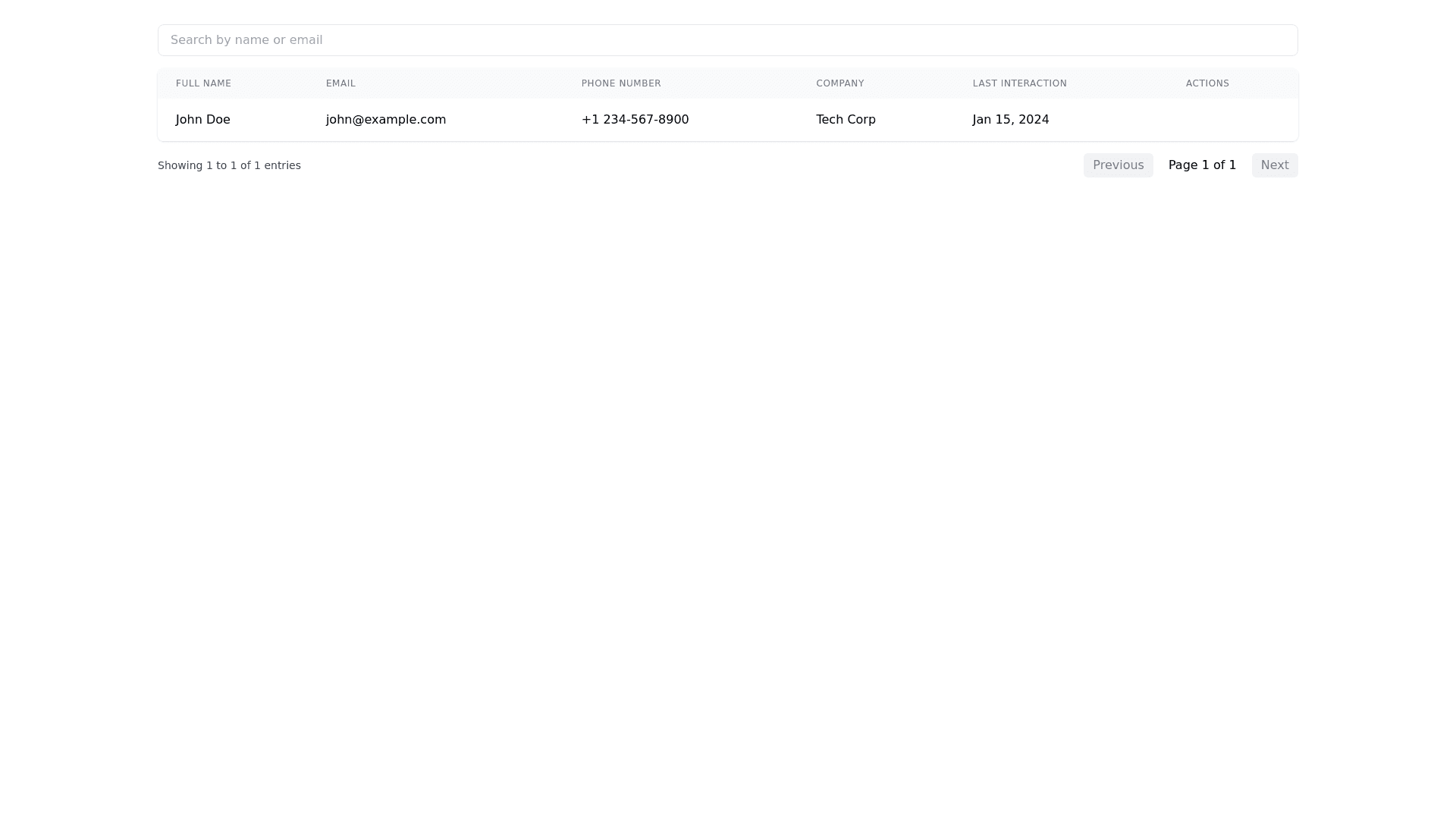Select the John Doe name cell
The image size is (1456, 819).
(202, 120)
